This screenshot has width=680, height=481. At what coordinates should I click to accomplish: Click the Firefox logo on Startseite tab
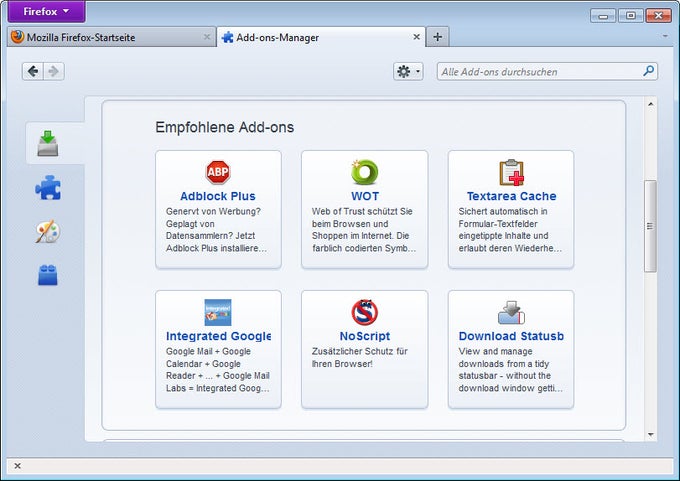tap(17, 37)
